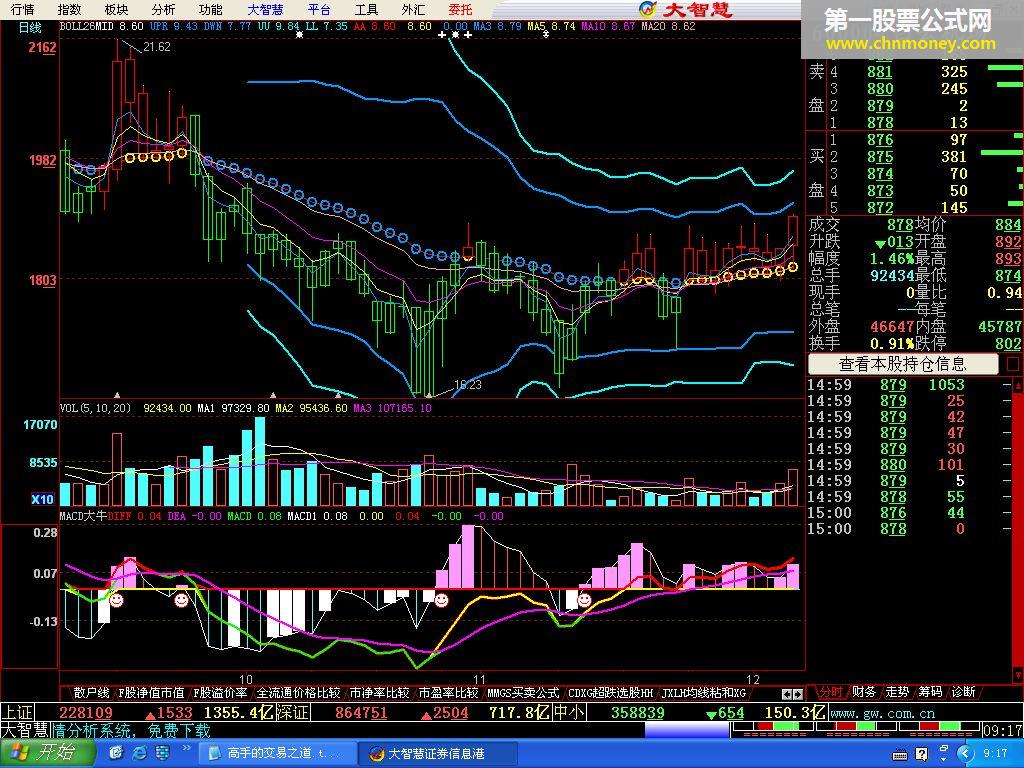1024x768 pixels.
Task: Launch Internet Explorer from quick launch
Action: click(x=140, y=754)
